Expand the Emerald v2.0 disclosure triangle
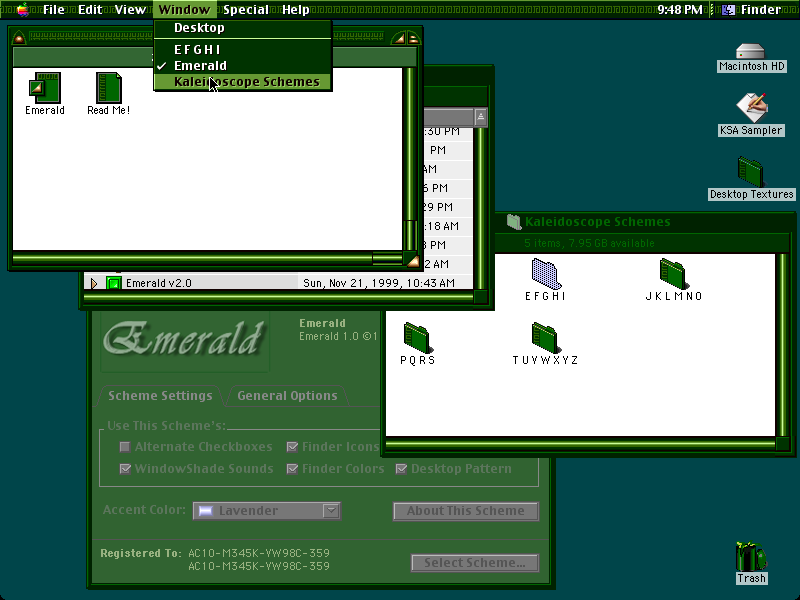Image resolution: width=800 pixels, height=600 pixels. 94,283
